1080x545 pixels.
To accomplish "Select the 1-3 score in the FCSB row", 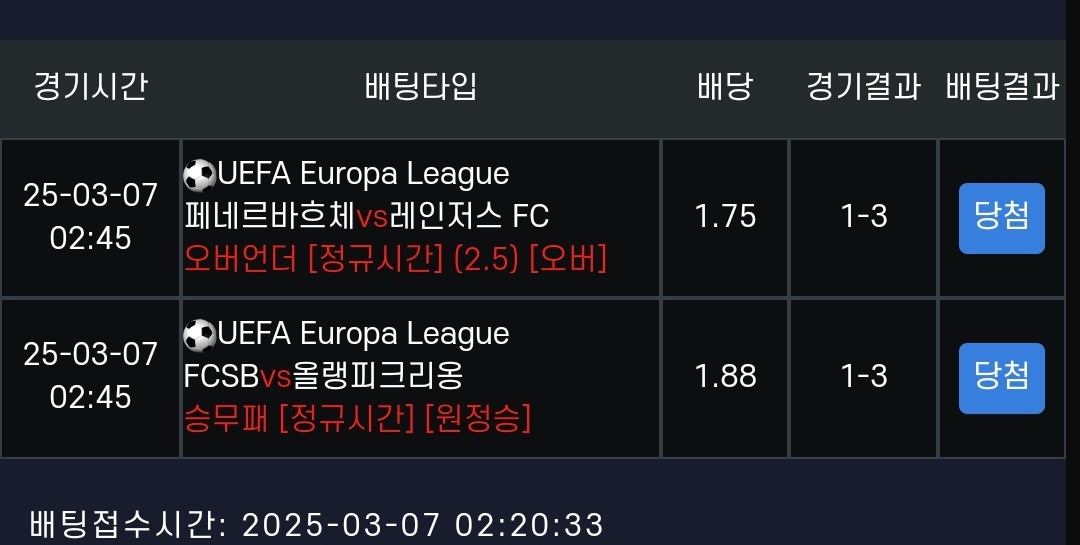I will [x=864, y=376].
